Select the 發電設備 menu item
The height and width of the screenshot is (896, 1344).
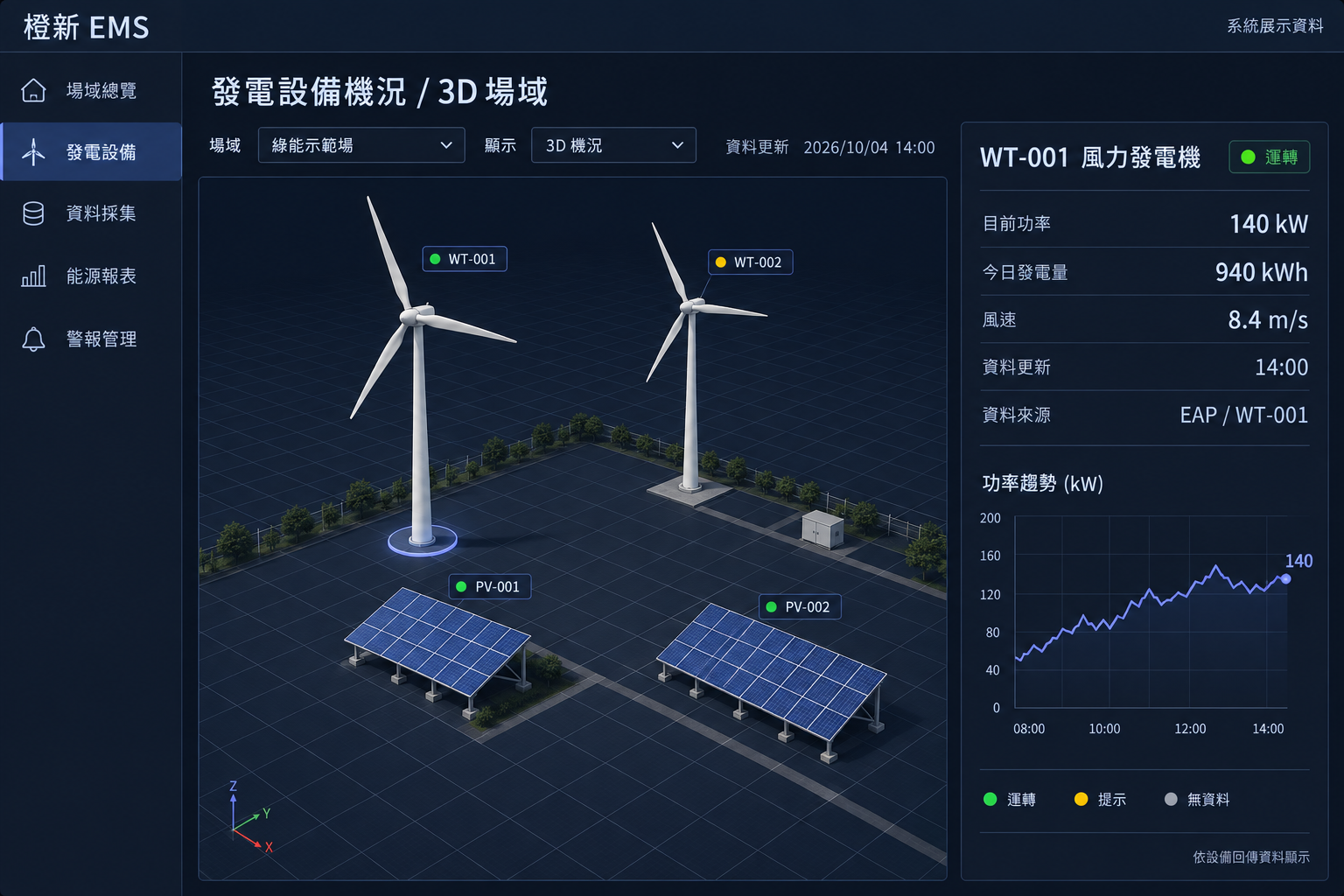(91, 152)
